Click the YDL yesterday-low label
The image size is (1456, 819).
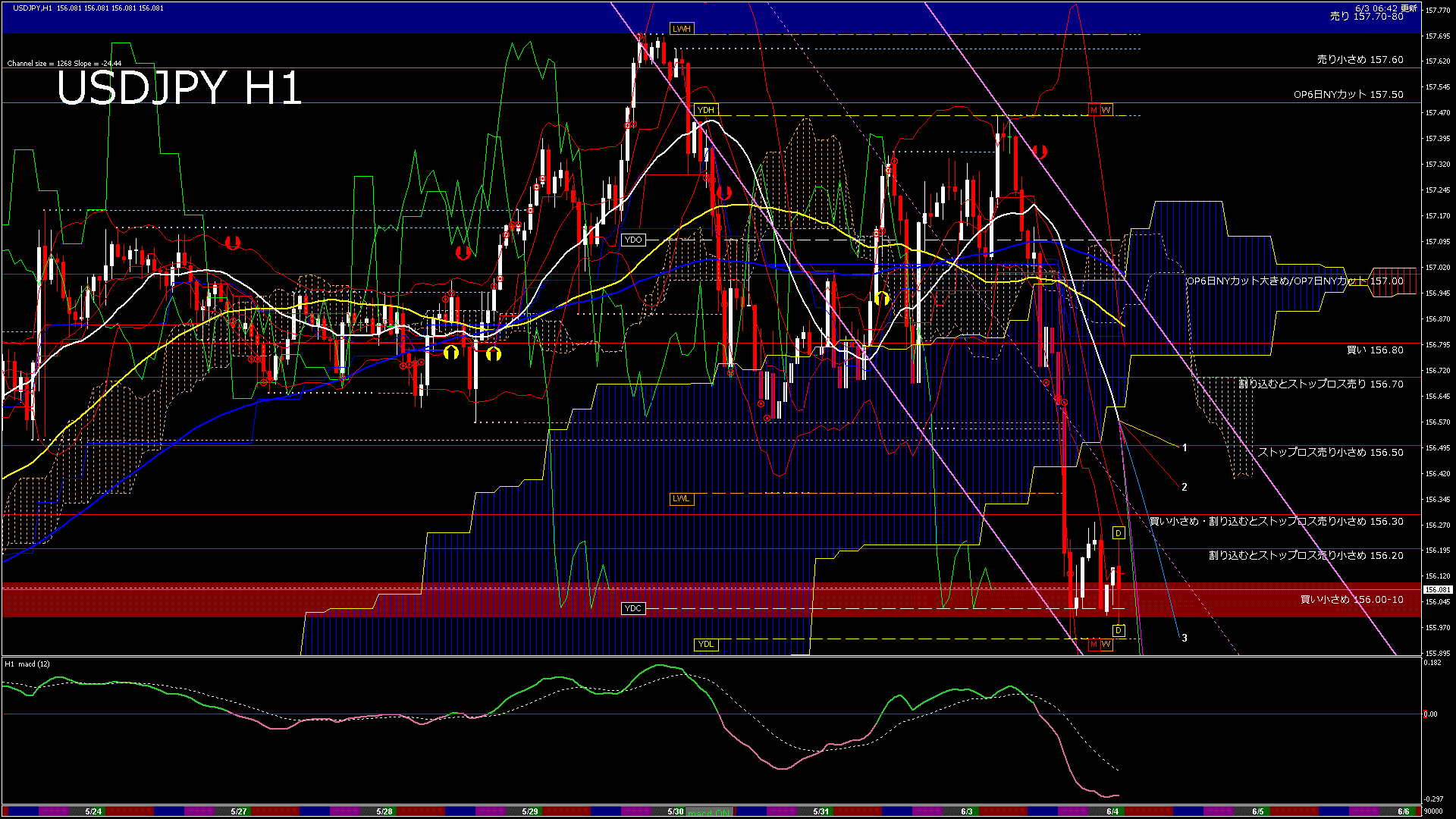(x=706, y=644)
